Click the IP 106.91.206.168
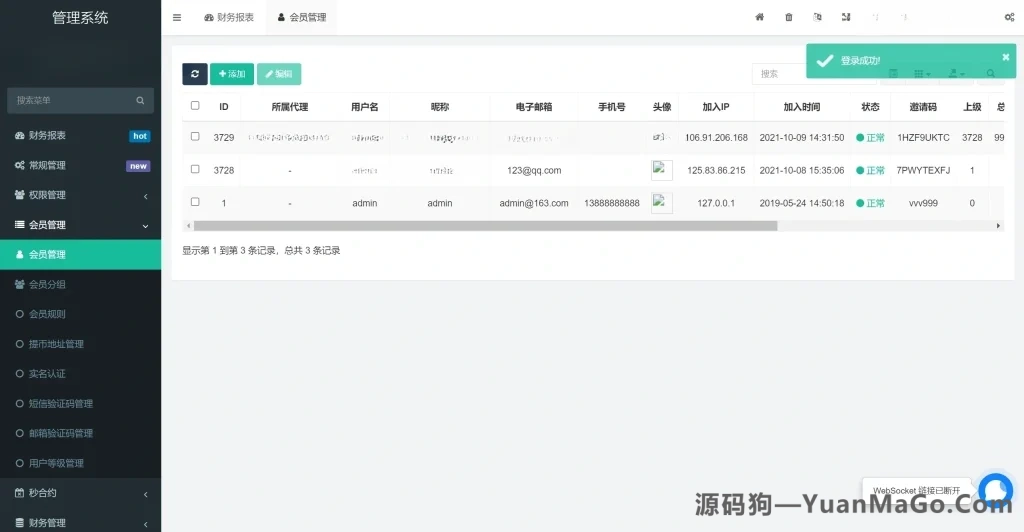Viewport: 1024px width, 532px height. click(x=716, y=138)
